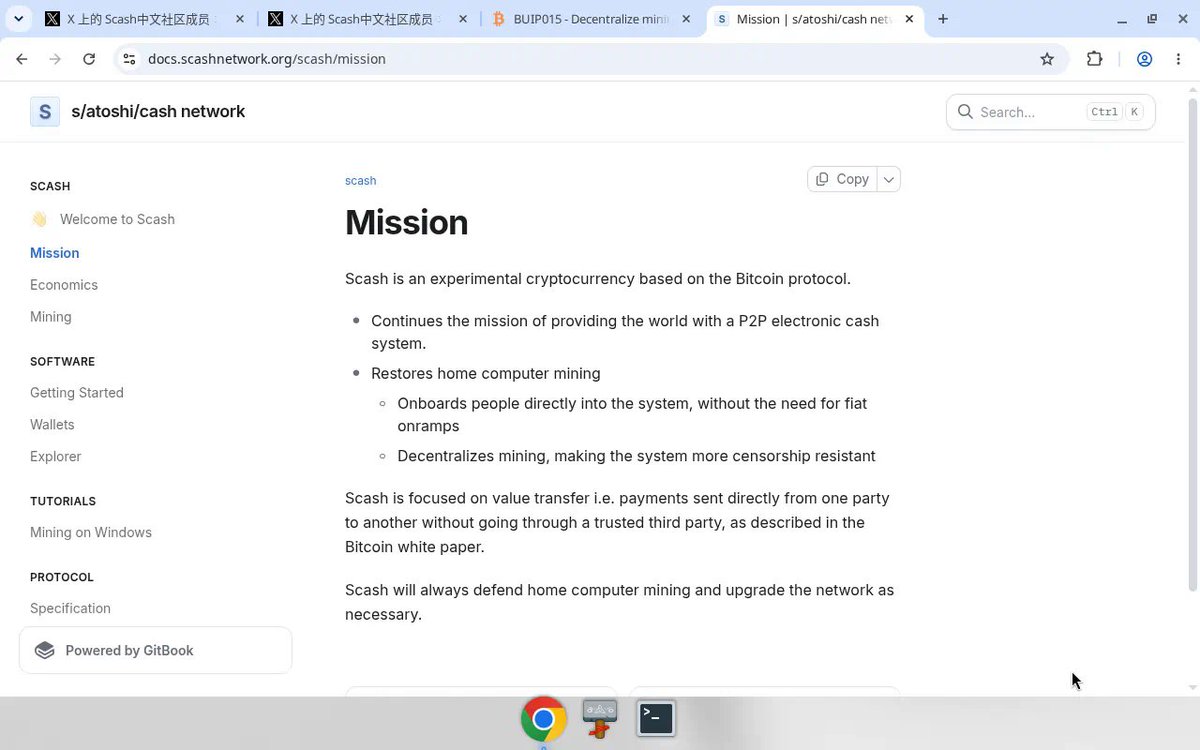
Task: Open Chrome three-dot menu
Action: click(x=1177, y=59)
